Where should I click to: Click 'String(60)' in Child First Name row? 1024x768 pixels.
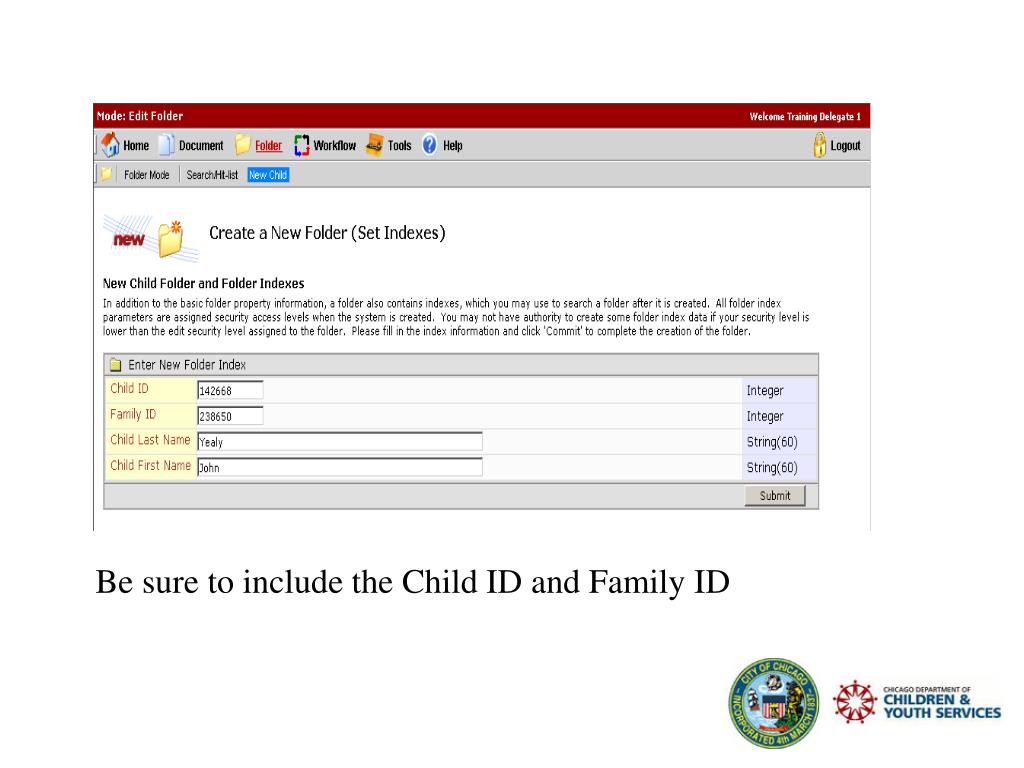(772, 468)
